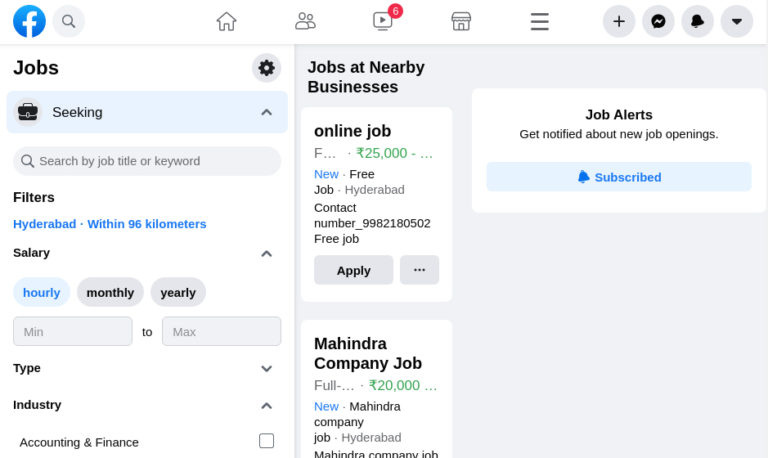Expand the Type filter section
The width and height of the screenshot is (768, 458).
tap(266, 368)
